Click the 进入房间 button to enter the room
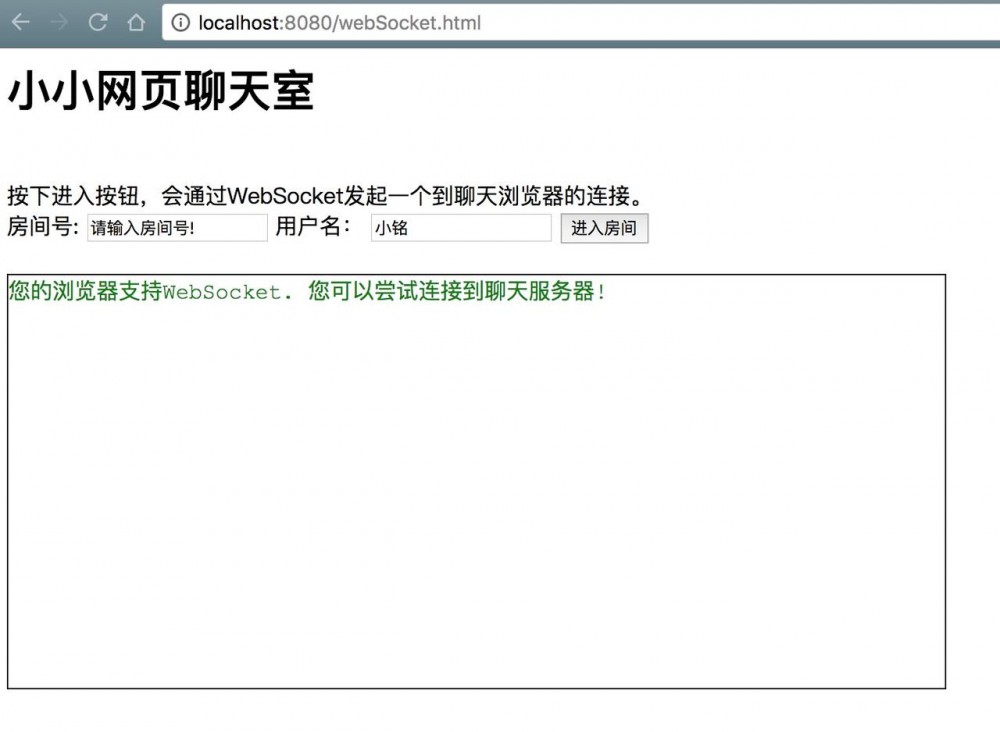This screenshot has height=732, width=1000. pyautogui.click(x=604, y=228)
